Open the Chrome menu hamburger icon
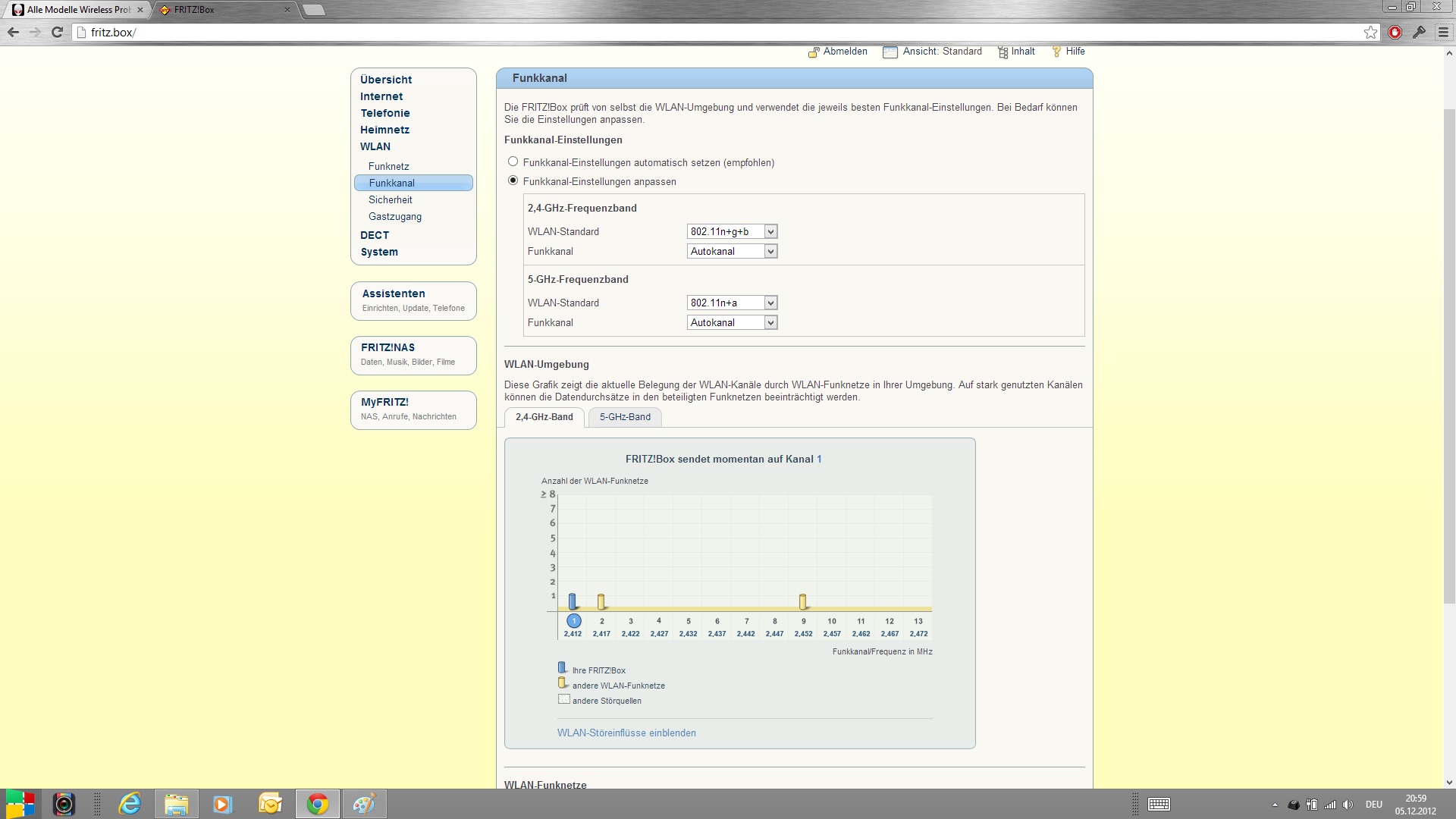This screenshot has width=1456, height=819. tap(1443, 32)
